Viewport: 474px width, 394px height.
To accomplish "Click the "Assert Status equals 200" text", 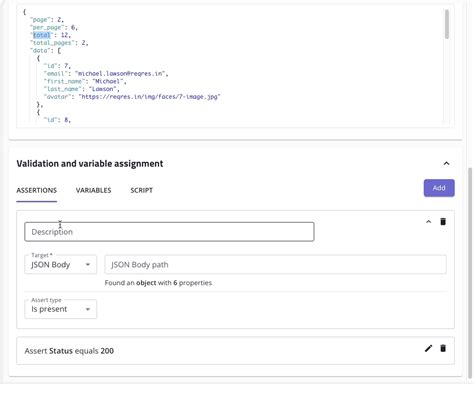I will [x=69, y=351].
